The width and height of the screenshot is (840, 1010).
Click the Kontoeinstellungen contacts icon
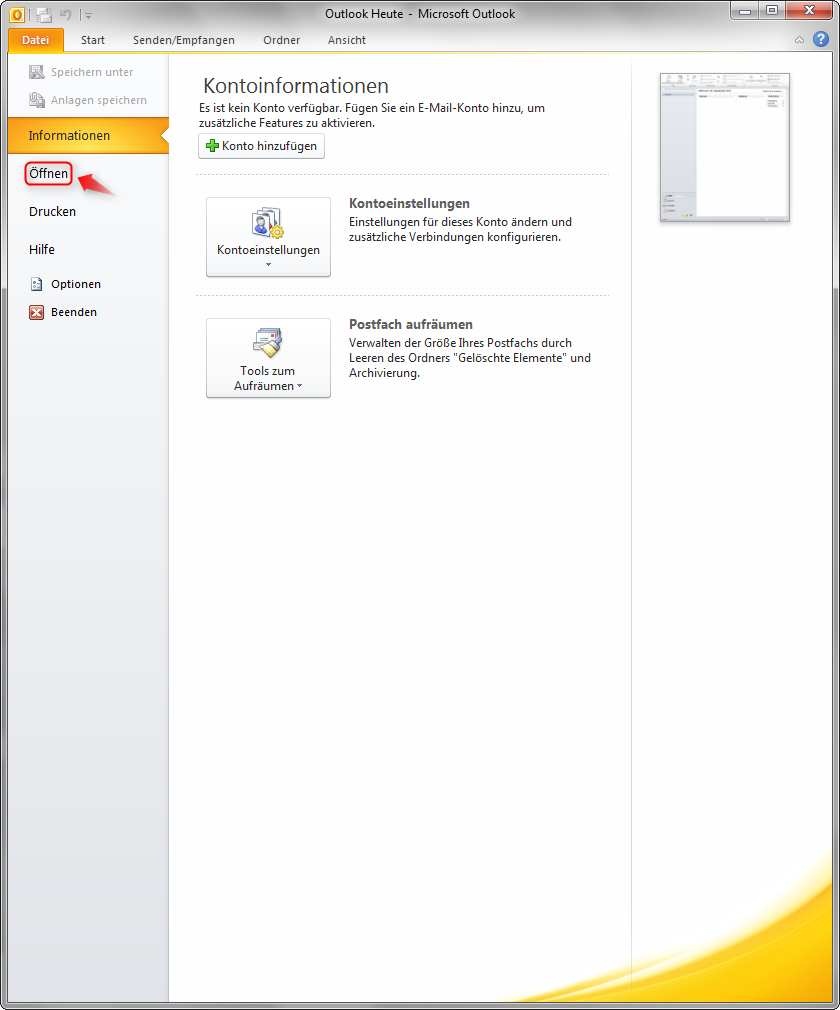[x=268, y=225]
